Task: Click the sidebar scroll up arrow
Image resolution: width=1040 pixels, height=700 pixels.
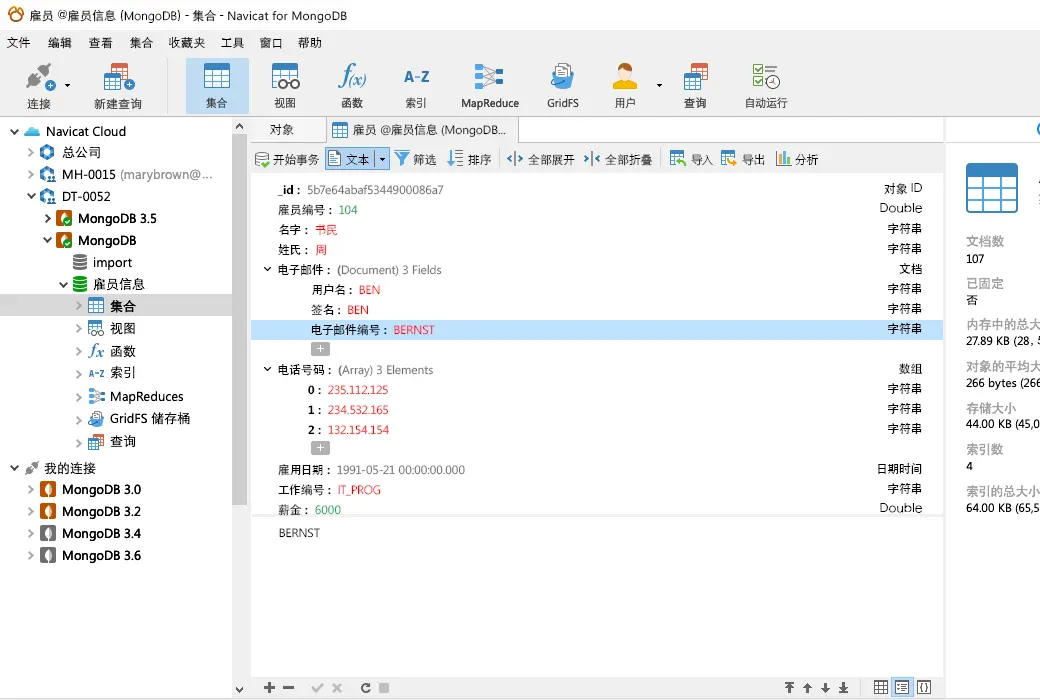Action: [239, 126]
